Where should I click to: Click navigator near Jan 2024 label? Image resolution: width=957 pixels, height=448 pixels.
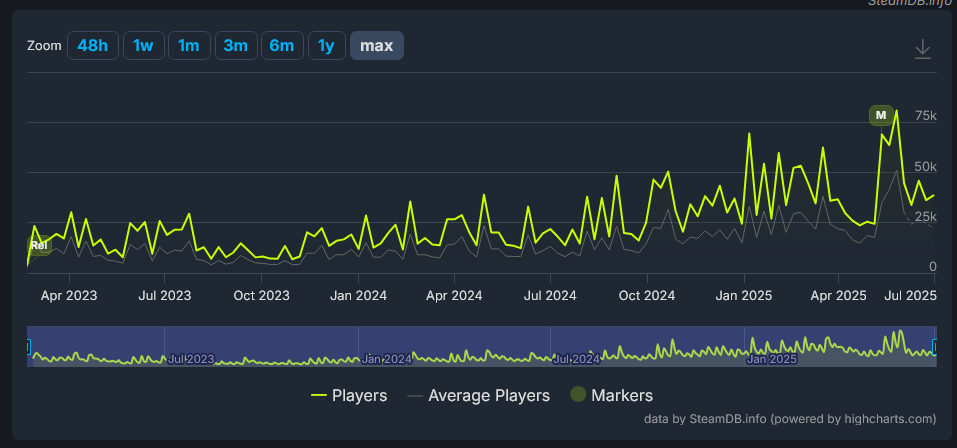point(386,359)
